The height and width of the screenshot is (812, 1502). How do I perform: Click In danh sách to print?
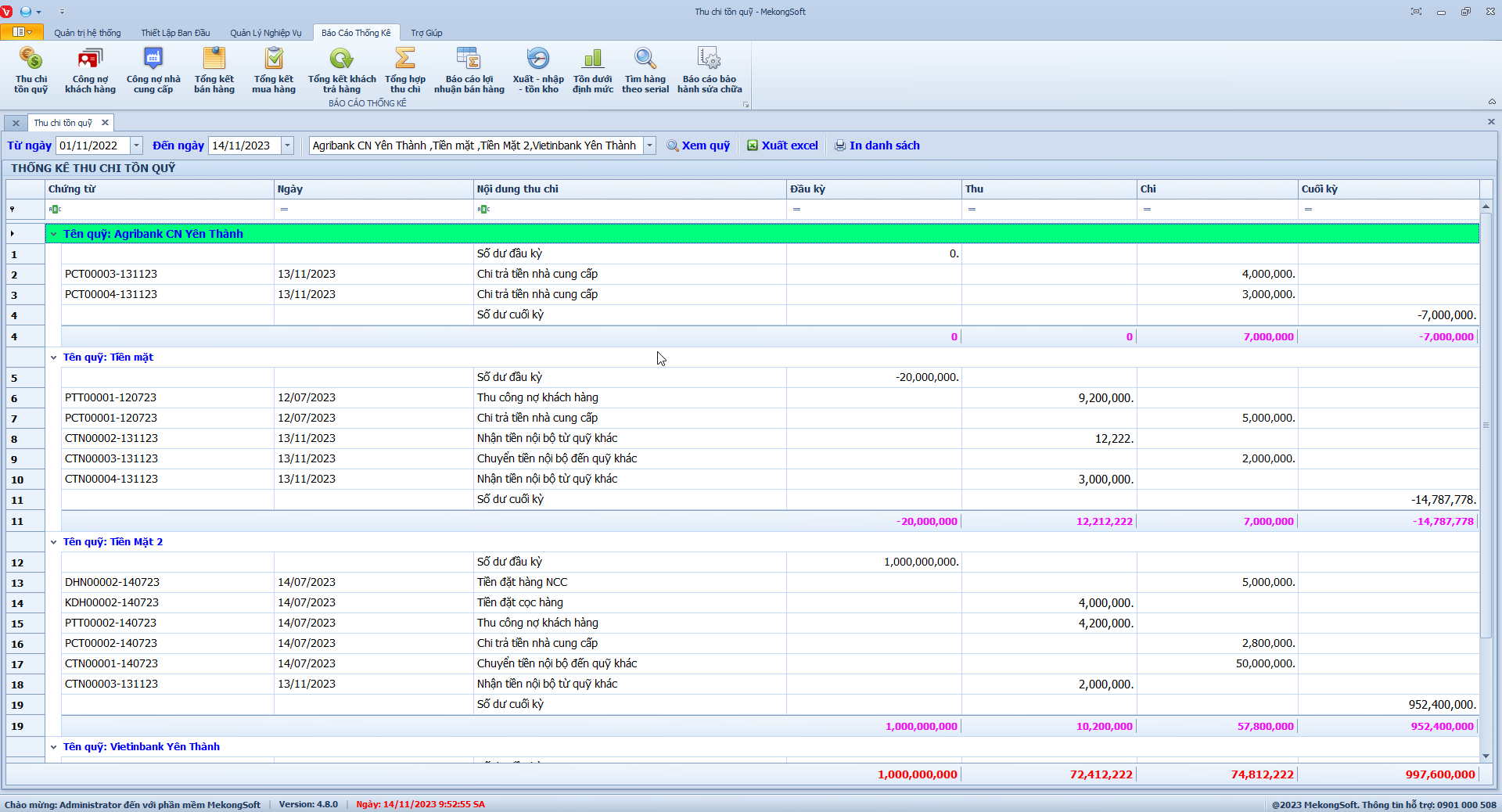pyautogui.click(x=877, y=146)
